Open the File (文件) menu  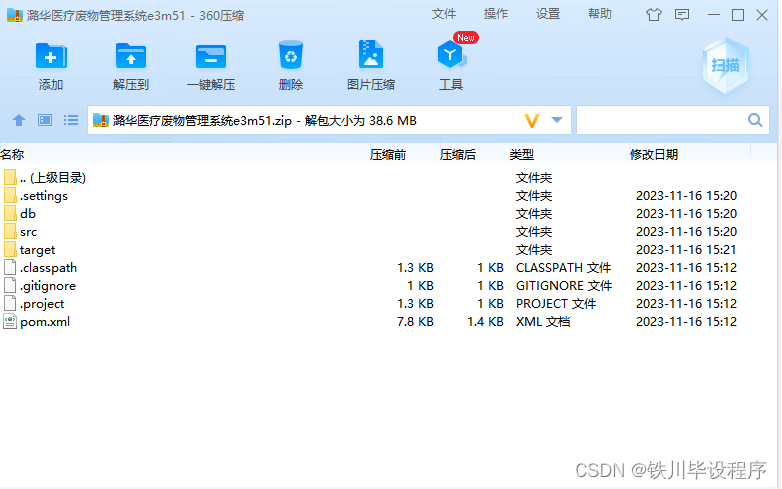[444, 14]
